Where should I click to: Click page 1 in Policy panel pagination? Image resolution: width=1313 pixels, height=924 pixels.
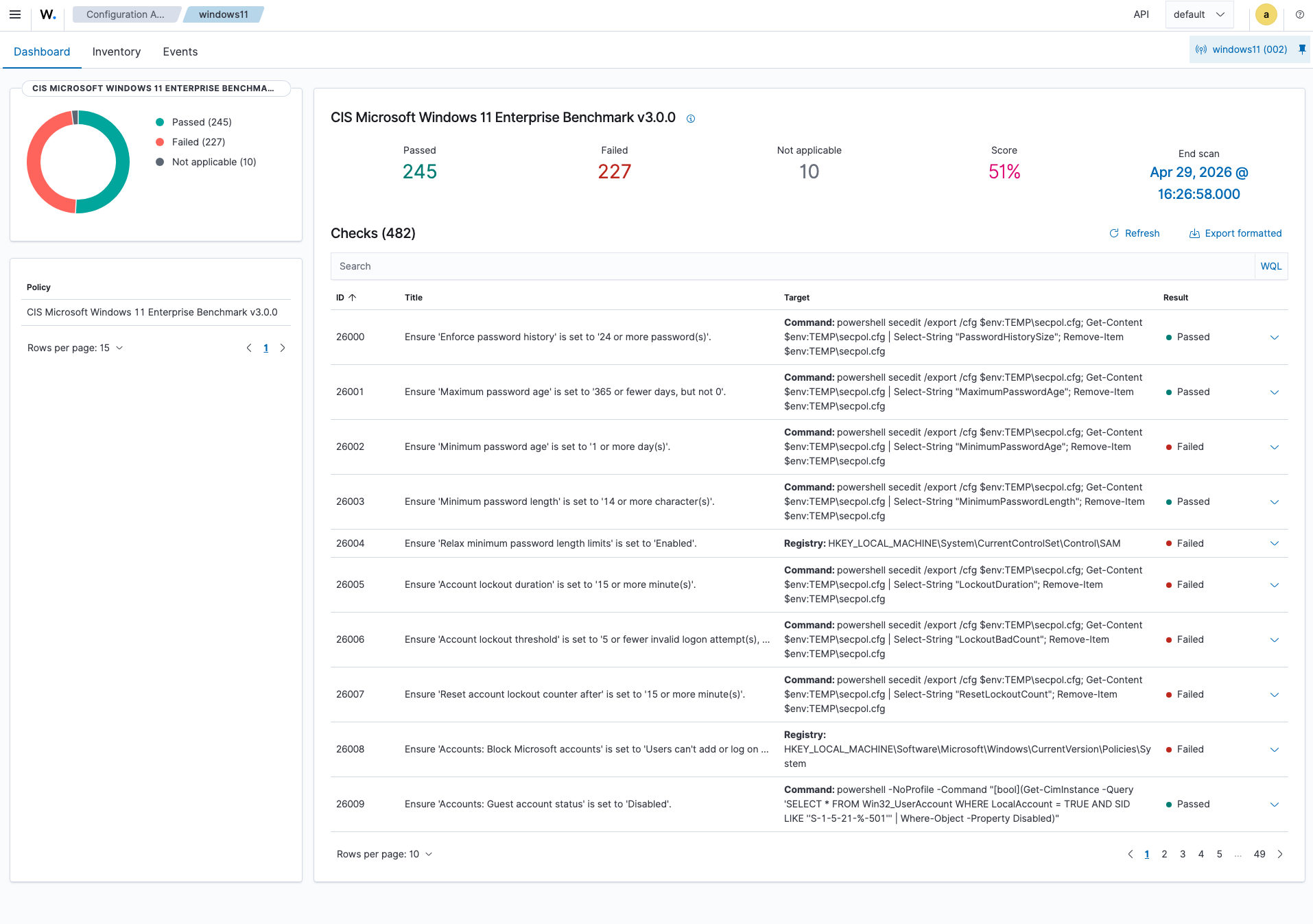(266, 348)
